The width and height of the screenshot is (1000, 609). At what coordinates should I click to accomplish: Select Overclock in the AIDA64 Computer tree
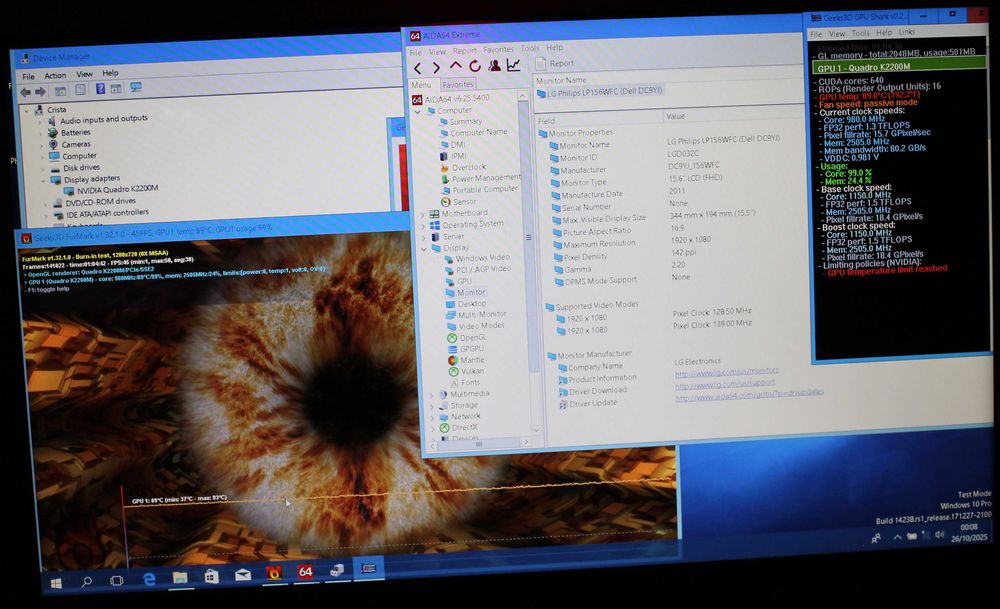pos(463,168)
